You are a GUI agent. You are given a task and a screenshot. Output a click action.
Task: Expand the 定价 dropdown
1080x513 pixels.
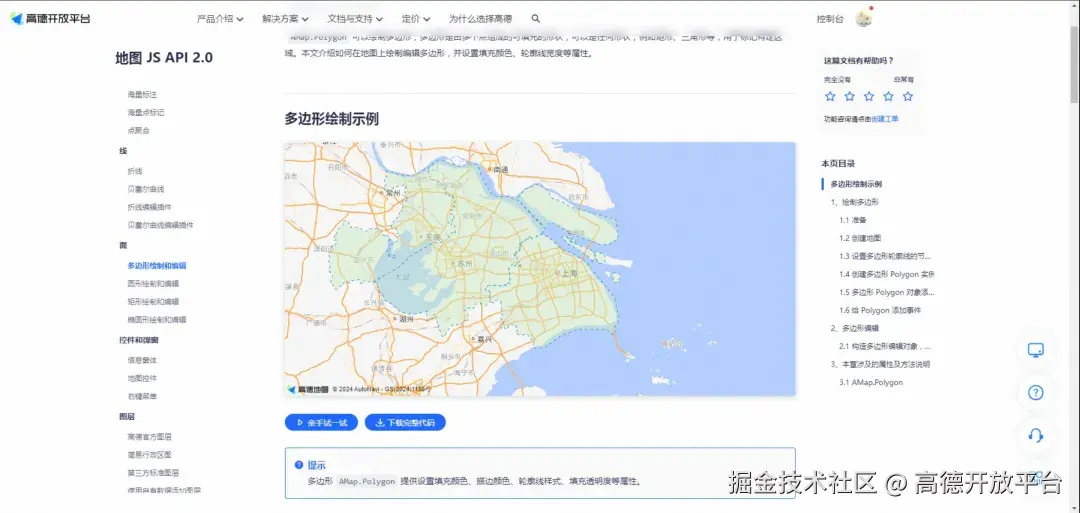[x=416, y=19]
